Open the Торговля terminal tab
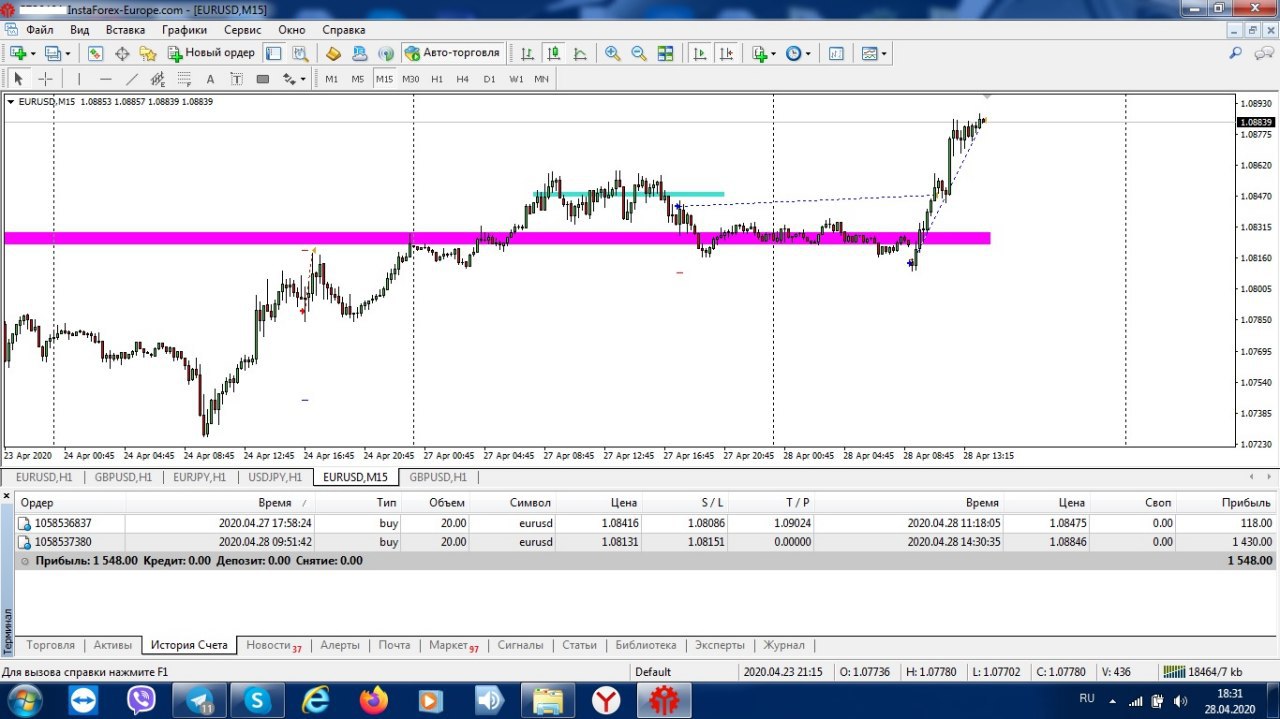This screenshot has width=1280, height=719. tap(50, 645)
